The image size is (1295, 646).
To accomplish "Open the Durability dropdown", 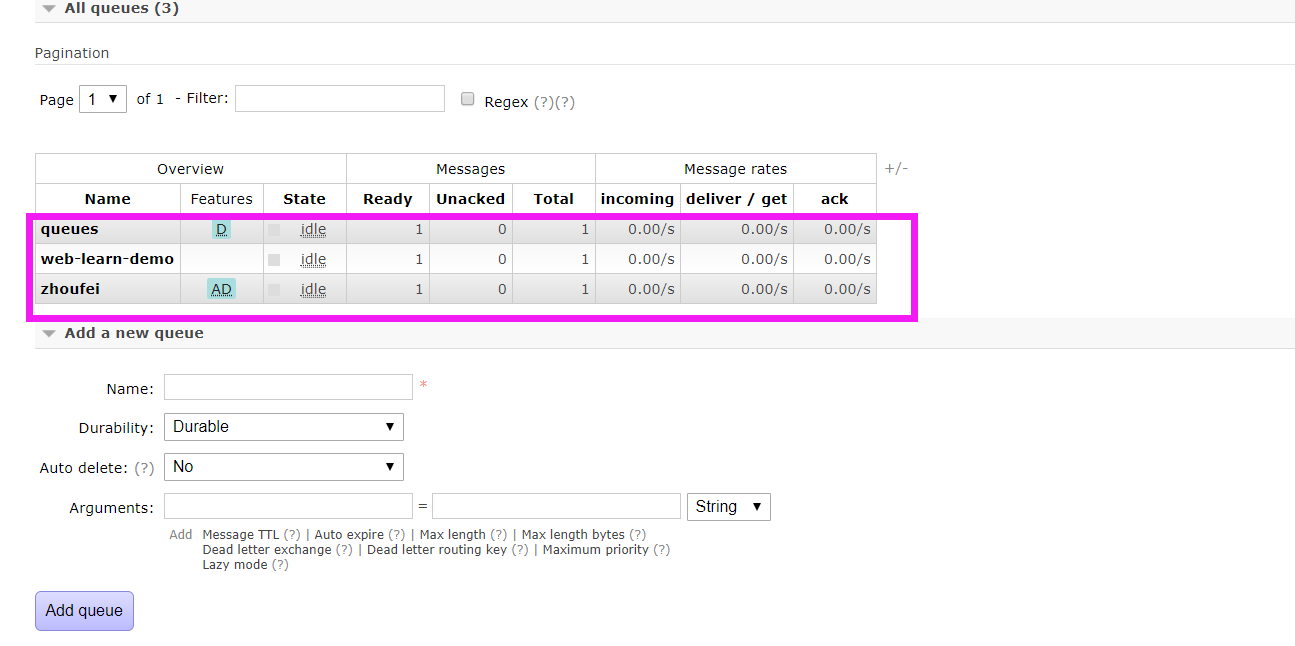I will coord(284,427).
